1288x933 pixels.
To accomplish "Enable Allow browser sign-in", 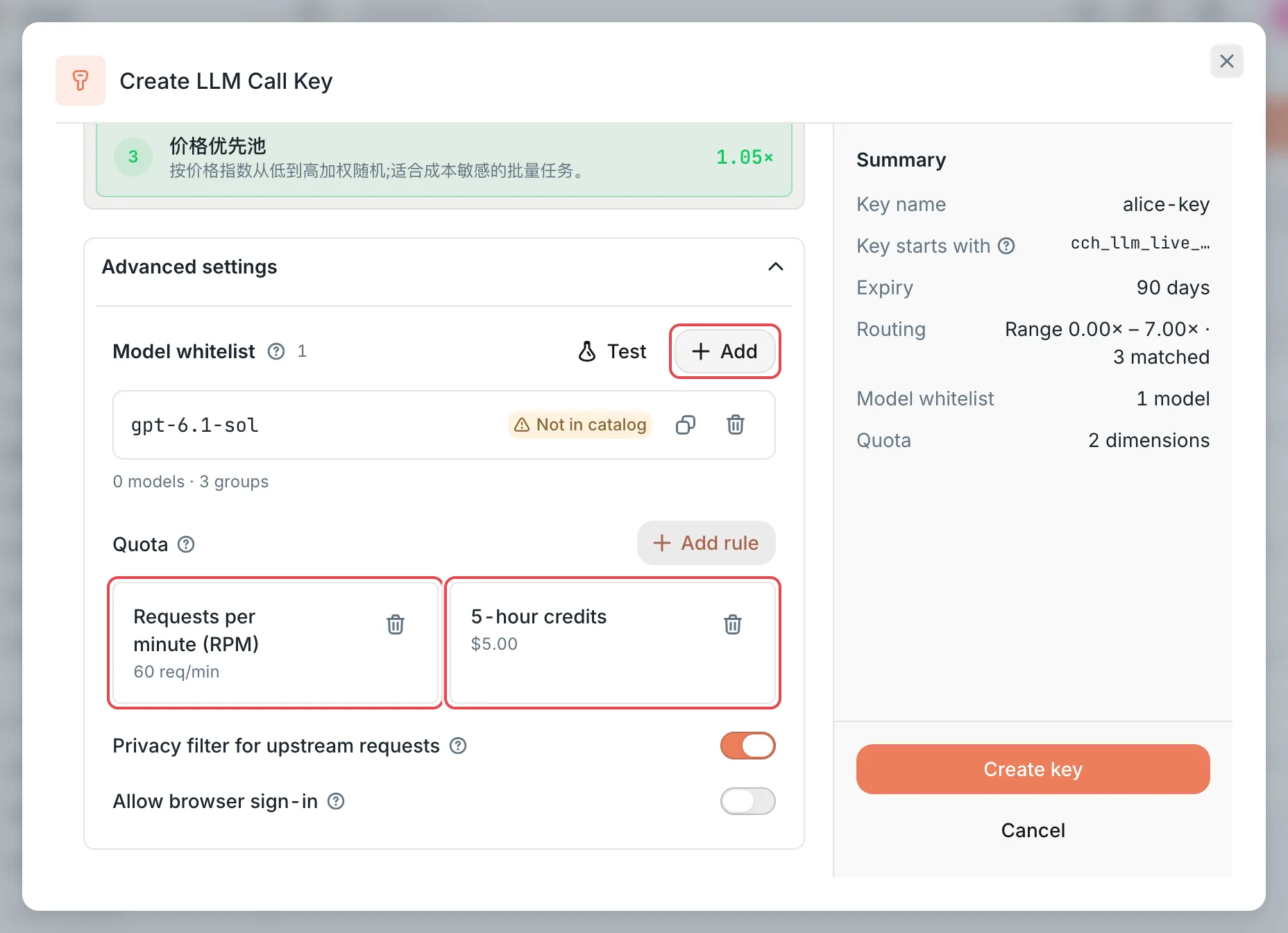I will [x=747, y=801].
